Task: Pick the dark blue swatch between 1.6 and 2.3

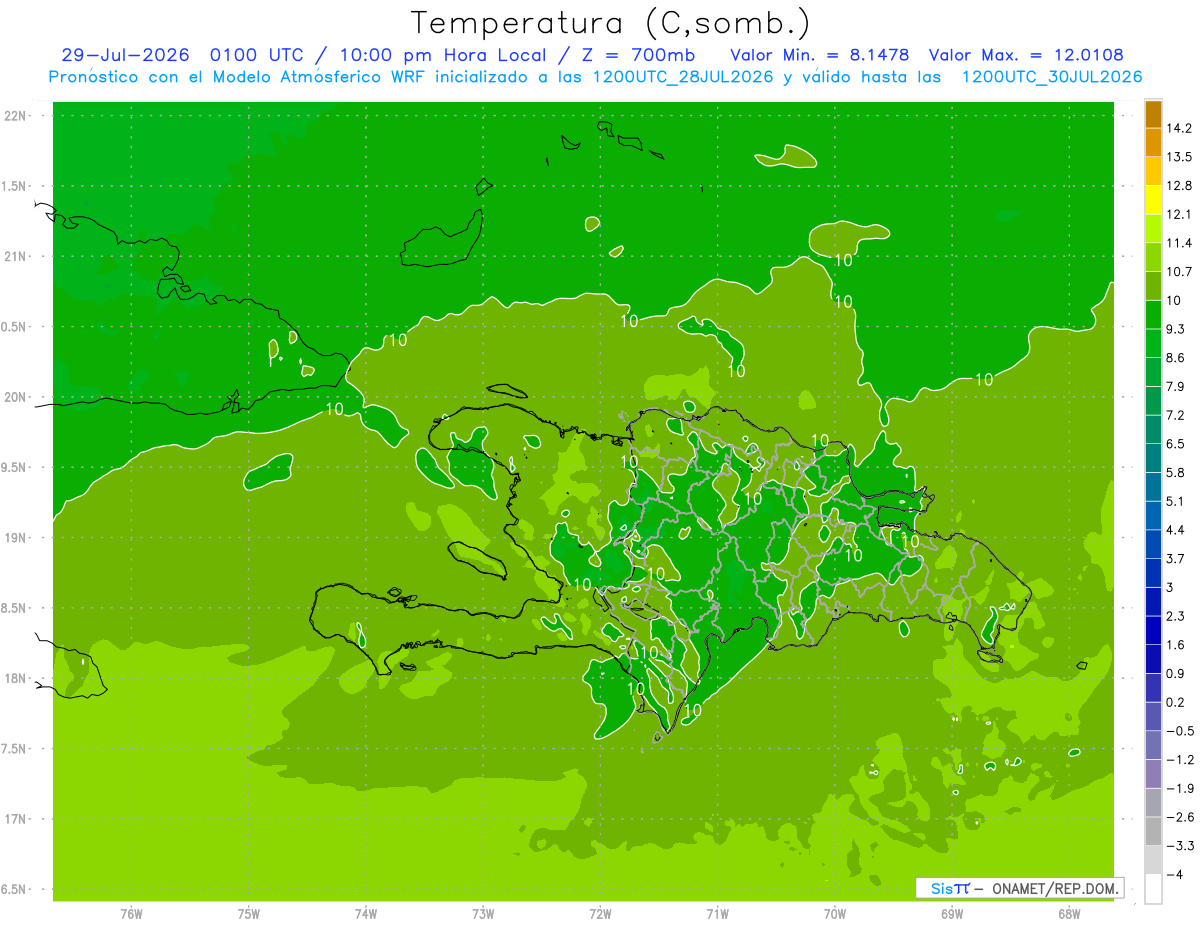Action: coord(1153,630)
